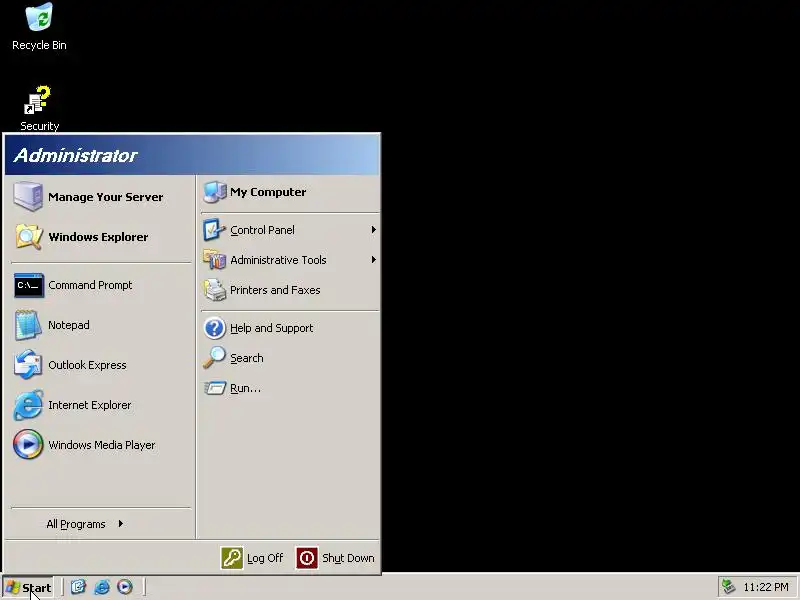800x600 pixels.
Task: Click the Notepad notebook icon
Action: (28, 325)
